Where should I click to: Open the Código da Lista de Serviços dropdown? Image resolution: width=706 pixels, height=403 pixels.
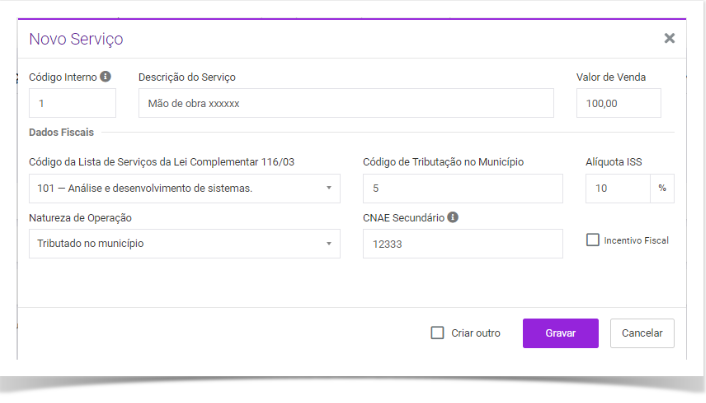coord(184,188)
